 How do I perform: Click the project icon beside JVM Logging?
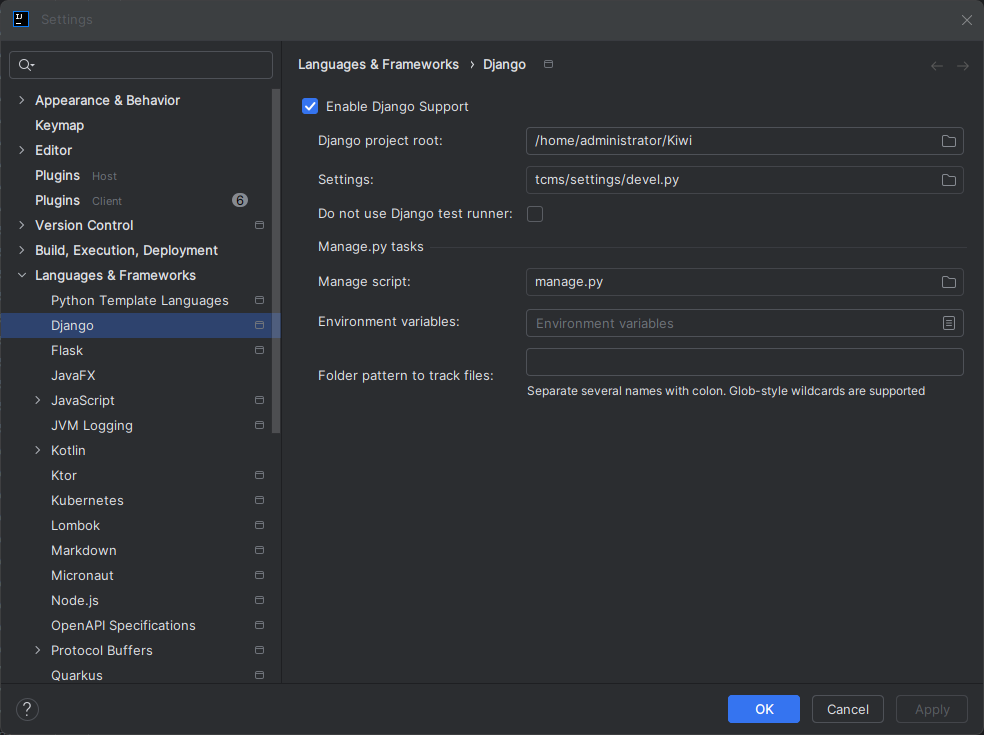(259, 425)
